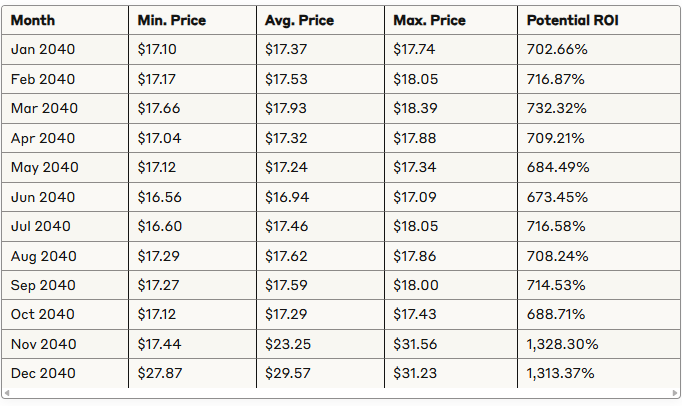The width and height of the screenshot is (682, 406).
Task: Select the Sep 2040 month cell
Action: click(x=44, y=285)
